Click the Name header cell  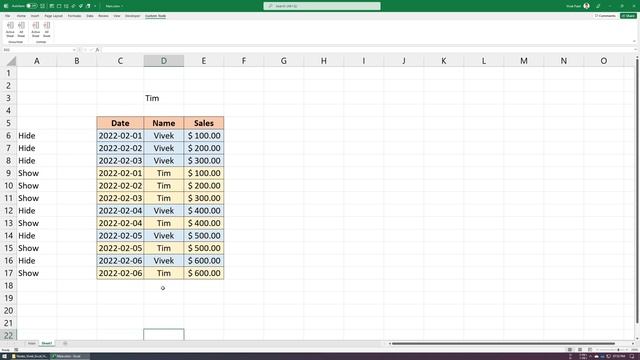pos(164,123)
